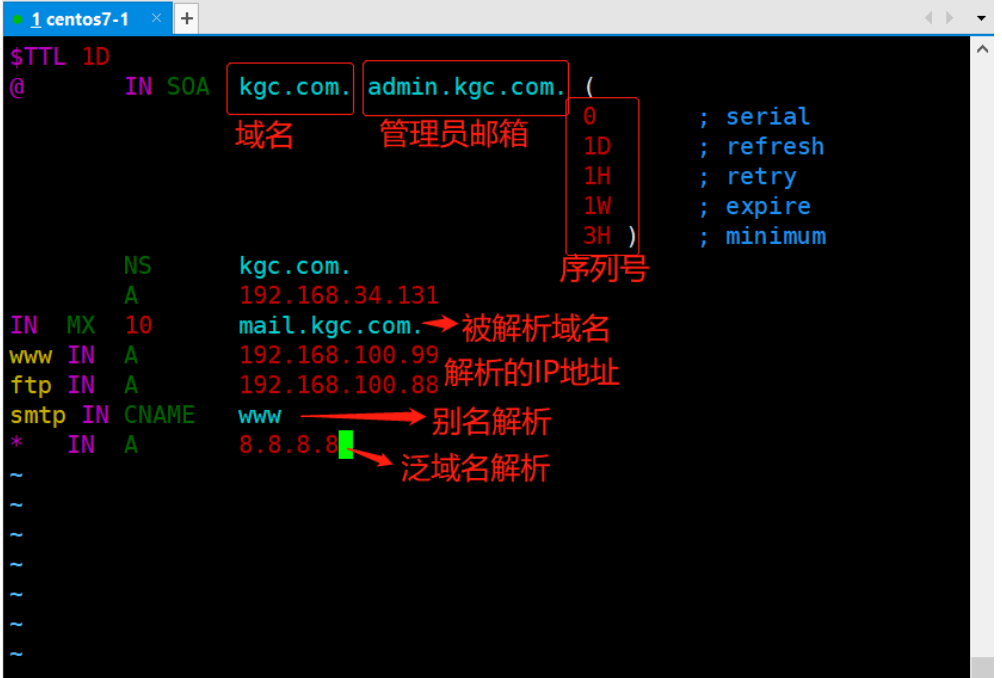1002x678 pixels.
Task: Click the kgc.com. SOA domain name
Action: (295, 87)
